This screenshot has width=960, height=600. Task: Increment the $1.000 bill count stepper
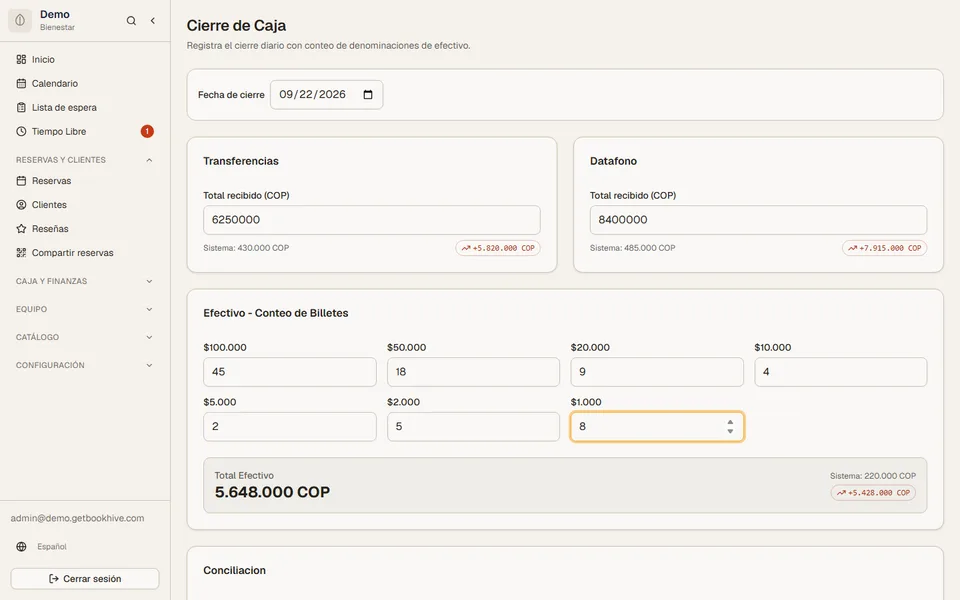click(730, 422)
